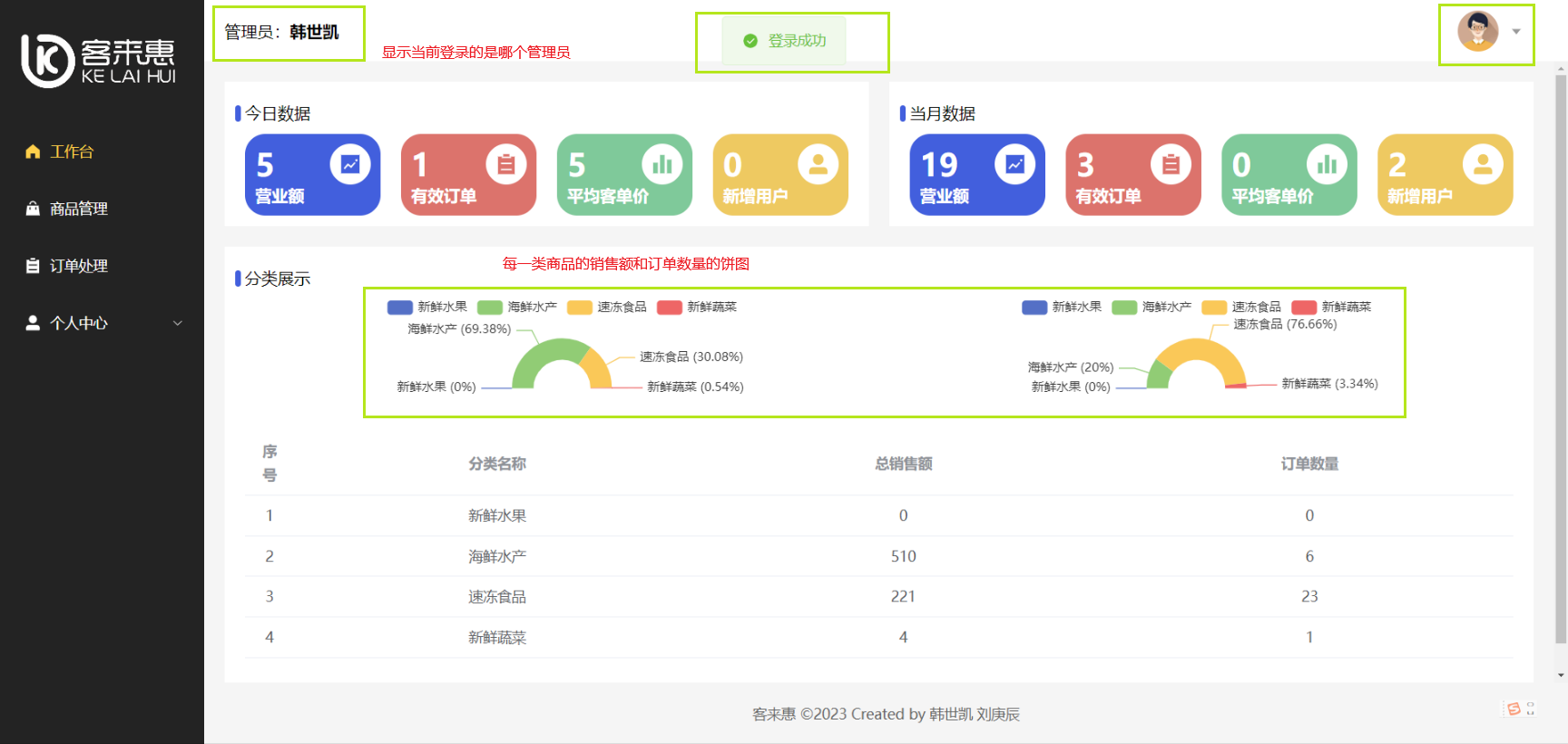
Task: Click total sales value 510
Action: (x=904, y=556)
